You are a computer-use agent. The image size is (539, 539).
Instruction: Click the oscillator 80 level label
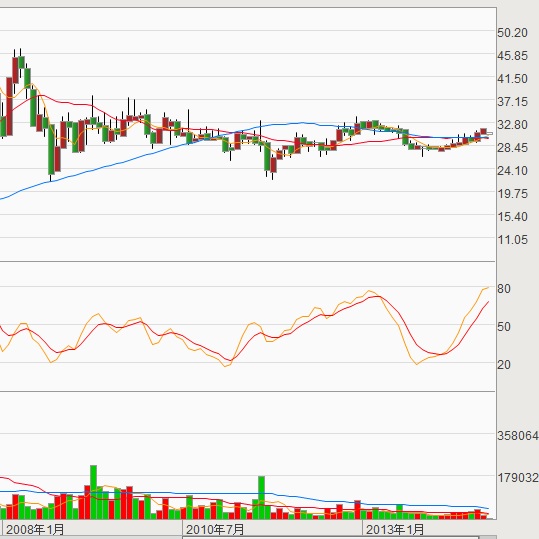504,289
